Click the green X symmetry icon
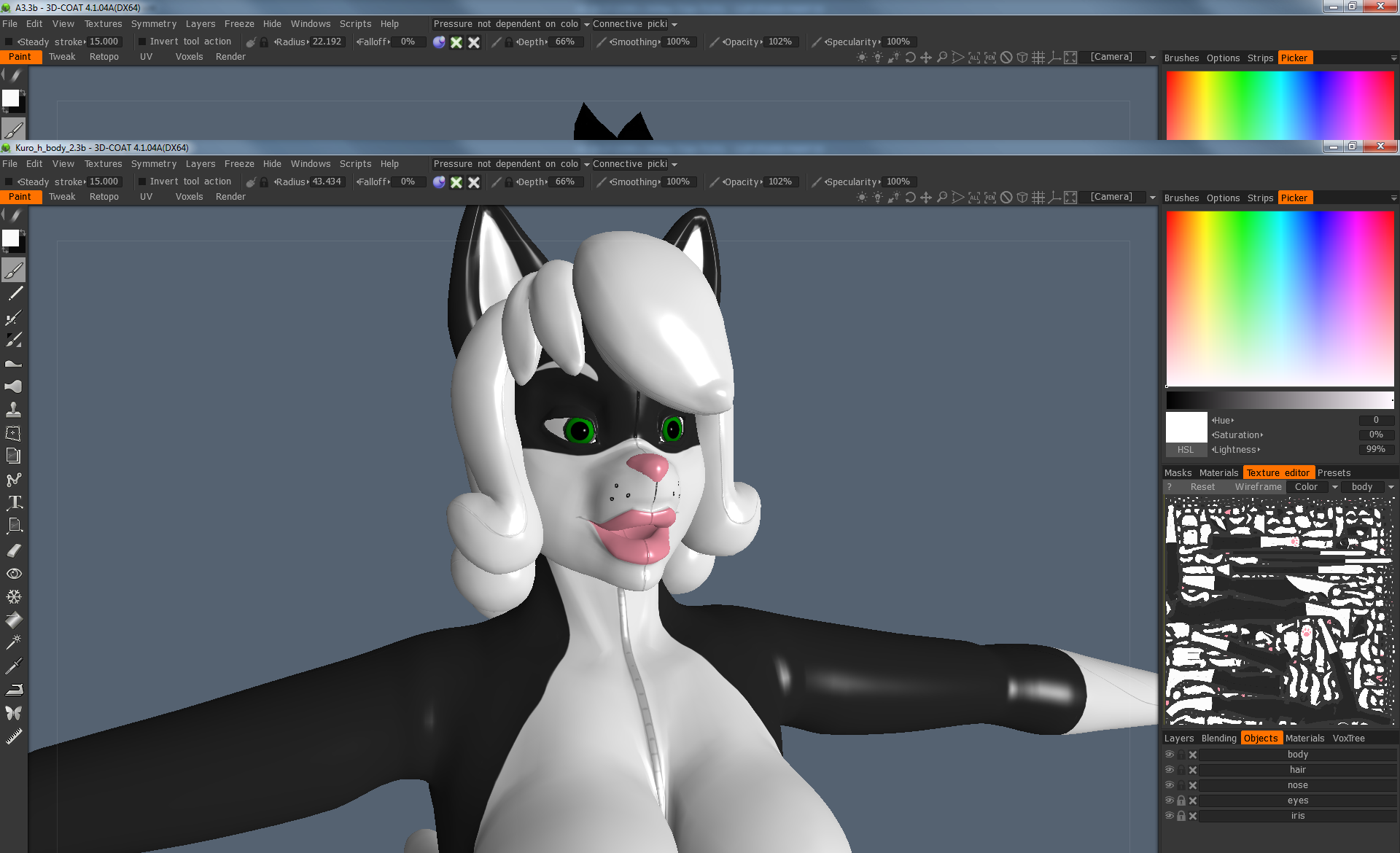This screenshot has width=1400, height=853. pos(456,182)
